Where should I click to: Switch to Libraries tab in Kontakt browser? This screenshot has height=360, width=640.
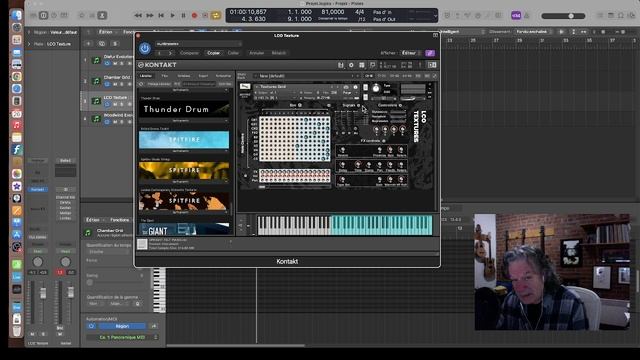point(146,76)
